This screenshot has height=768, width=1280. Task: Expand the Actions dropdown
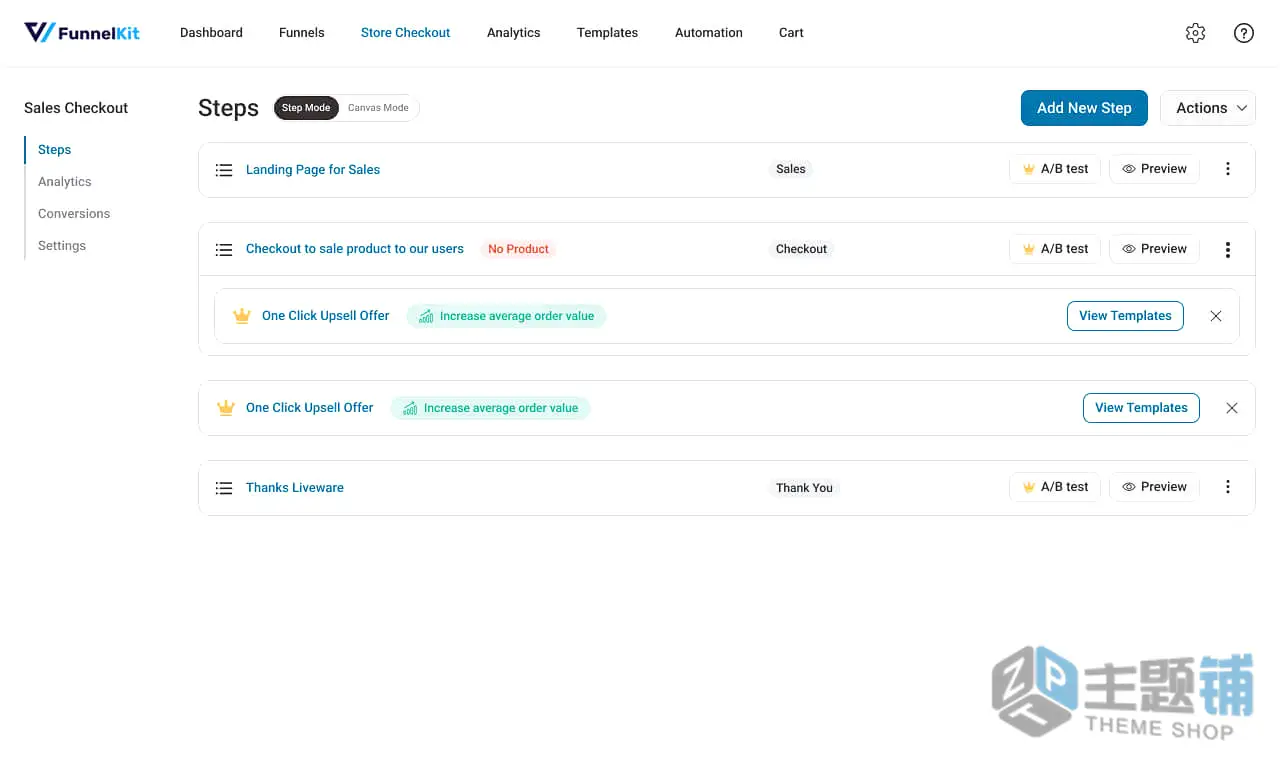[x=1208, y=108]
